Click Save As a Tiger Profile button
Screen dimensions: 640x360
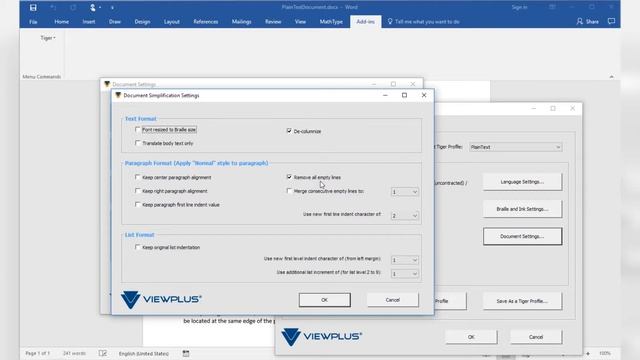[x=522, y=301]
